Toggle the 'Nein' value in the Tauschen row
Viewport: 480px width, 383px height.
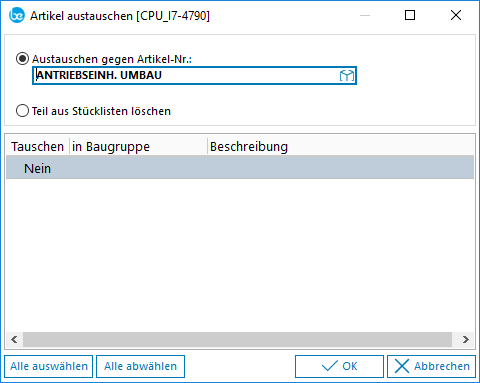[x=37, y=169]
